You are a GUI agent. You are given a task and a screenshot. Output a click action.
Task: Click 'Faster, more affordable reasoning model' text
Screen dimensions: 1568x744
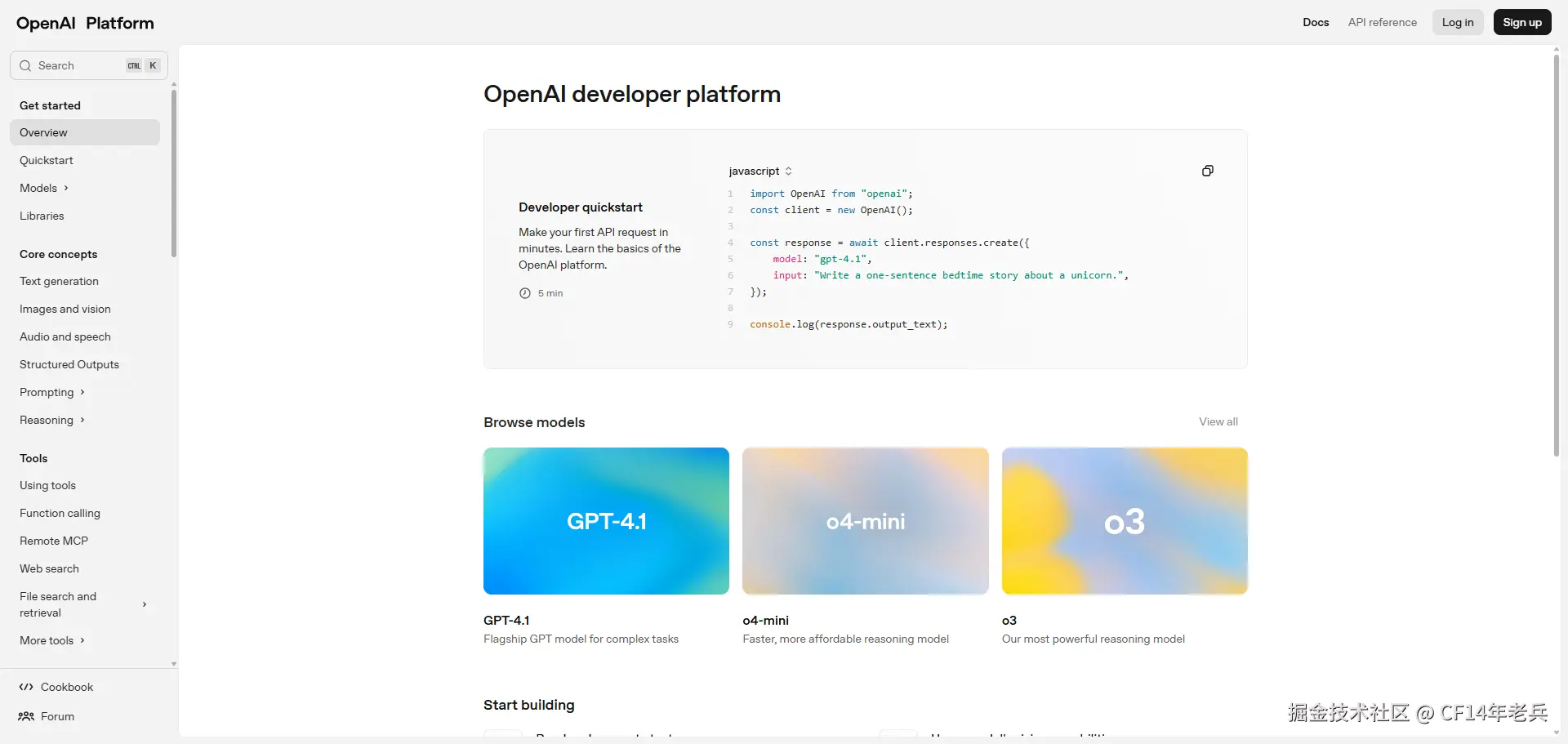coord(845,639)
